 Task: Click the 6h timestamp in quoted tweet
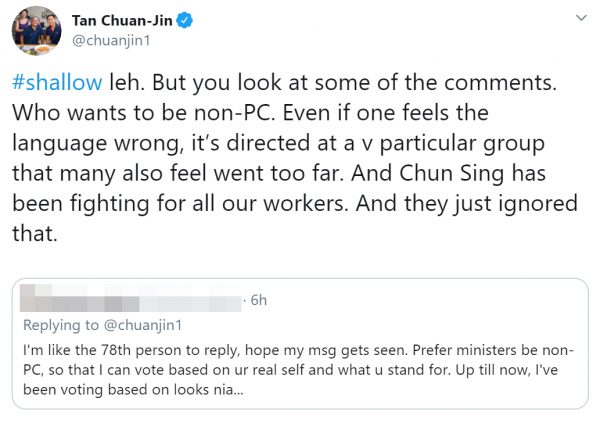(254, 299)
